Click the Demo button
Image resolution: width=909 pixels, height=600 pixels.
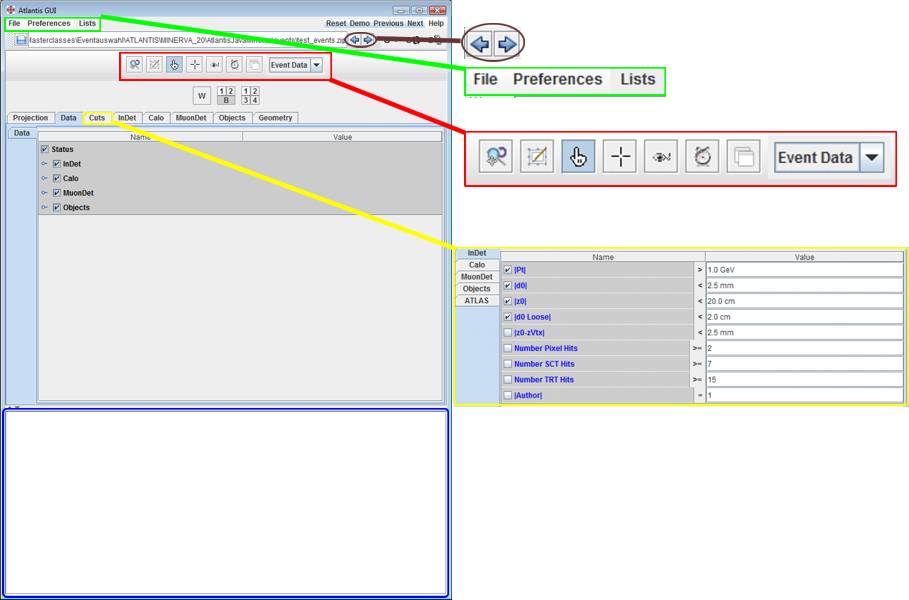tap(359, 23)
